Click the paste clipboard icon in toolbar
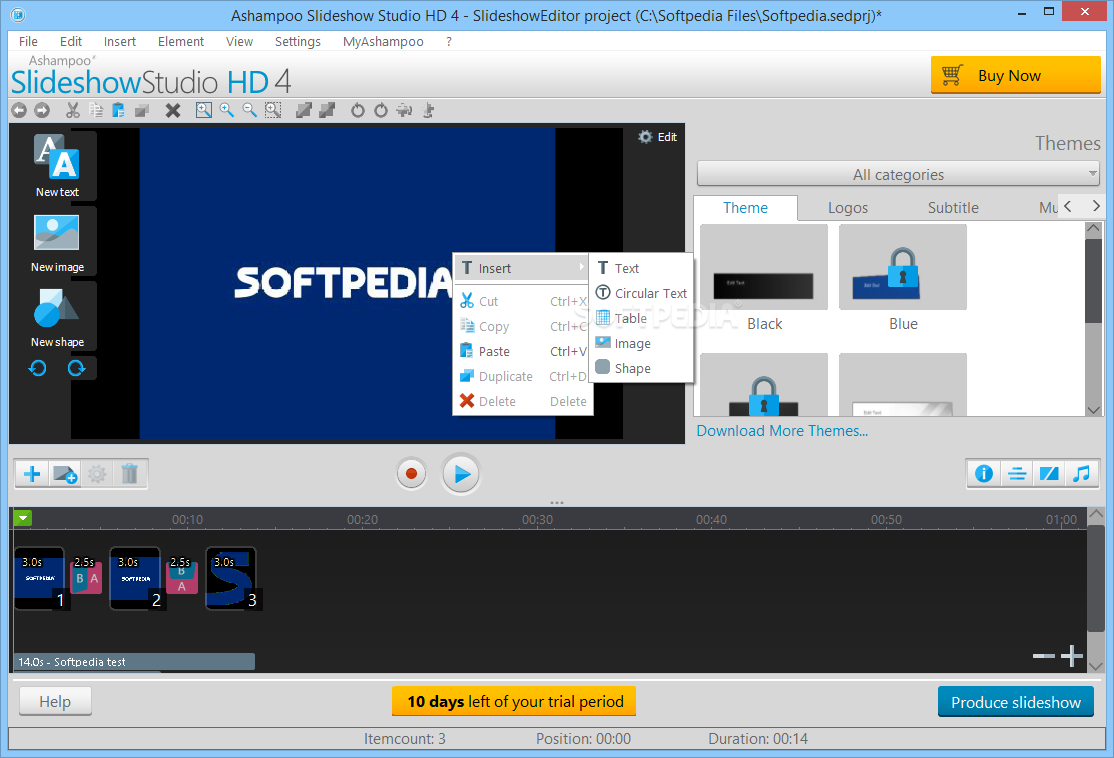The width and height of the screenshot is (1114, 758). pos(119,110)
